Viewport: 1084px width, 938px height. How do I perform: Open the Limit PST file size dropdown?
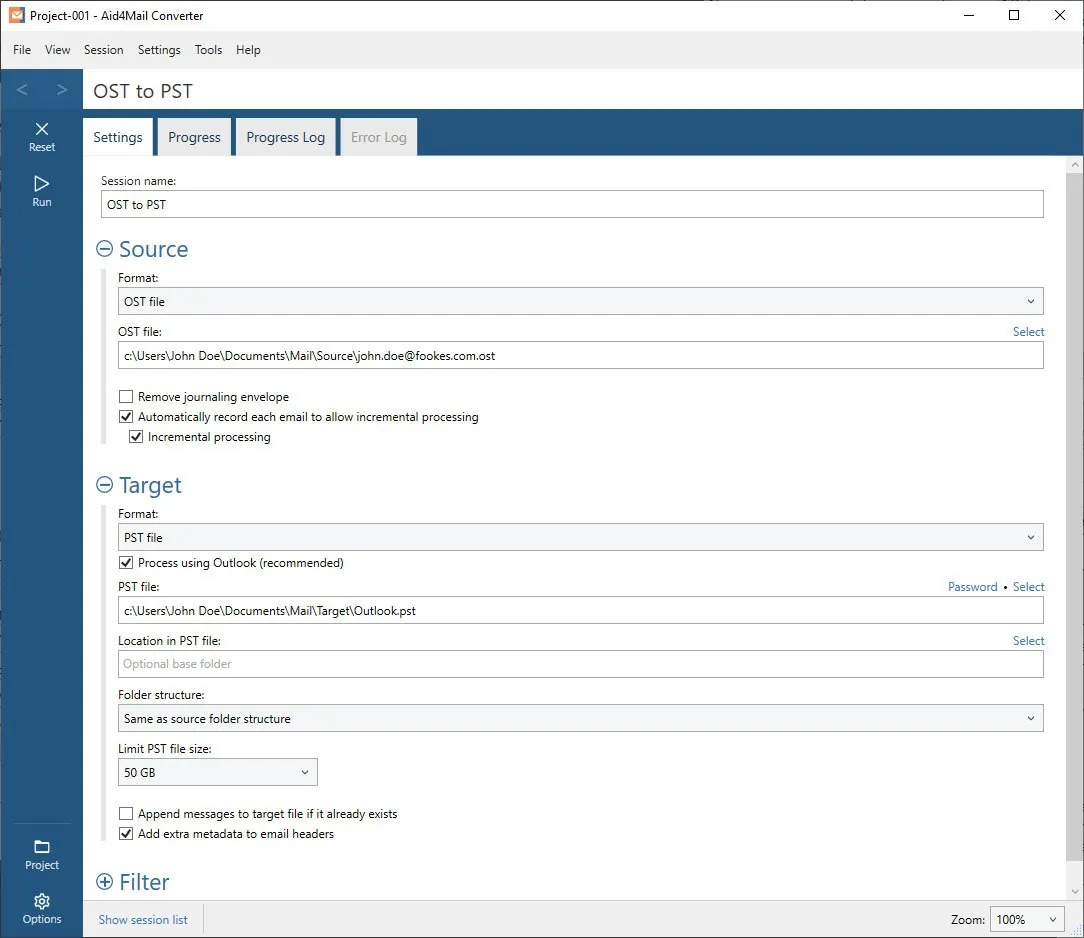[x=217, y=772]
